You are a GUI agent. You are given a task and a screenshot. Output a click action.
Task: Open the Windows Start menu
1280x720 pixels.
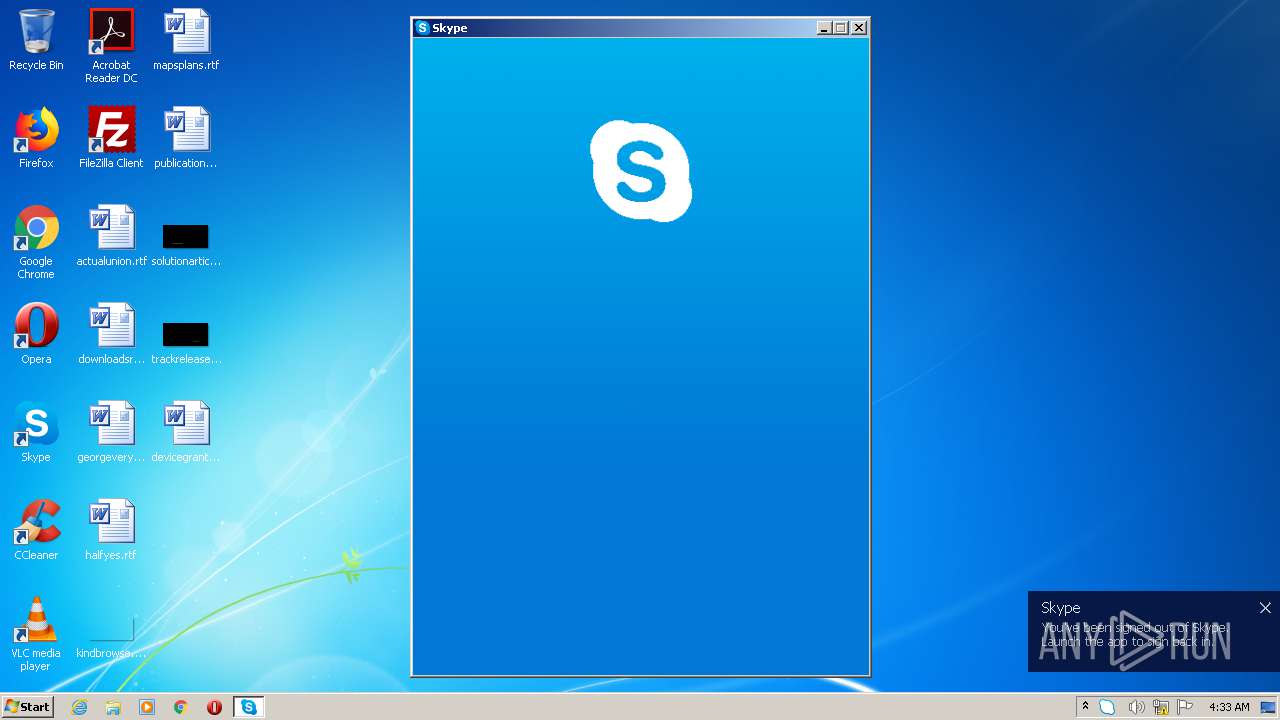[27, 707]
